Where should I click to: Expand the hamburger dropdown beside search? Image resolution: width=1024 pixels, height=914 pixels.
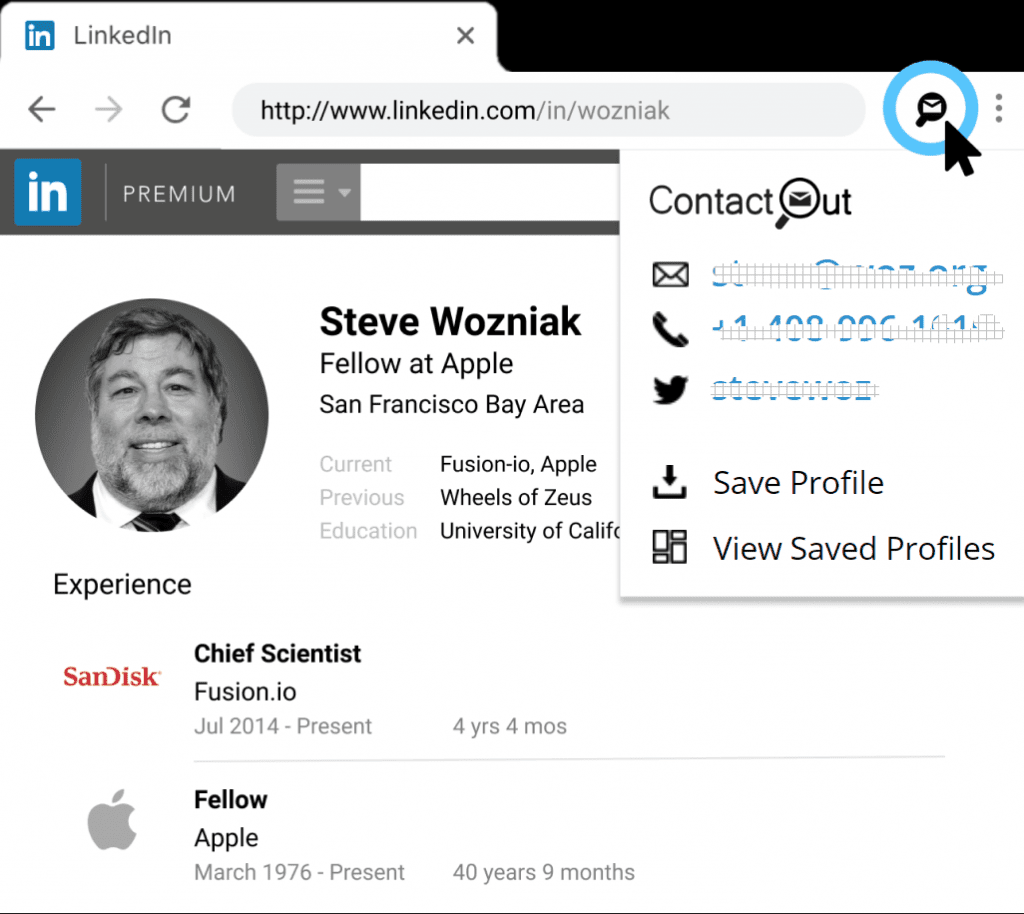click(318, 192)
